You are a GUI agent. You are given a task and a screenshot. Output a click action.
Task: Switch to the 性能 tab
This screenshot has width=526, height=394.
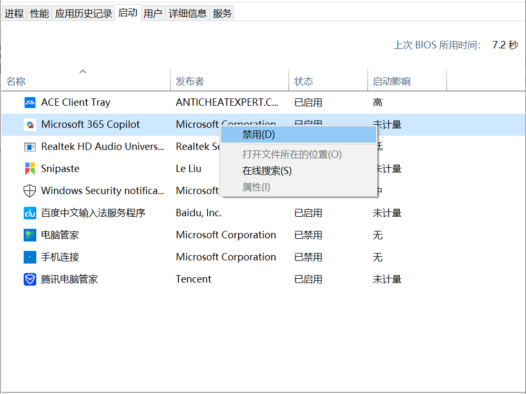pyautogui.click(x=39, y=13)
